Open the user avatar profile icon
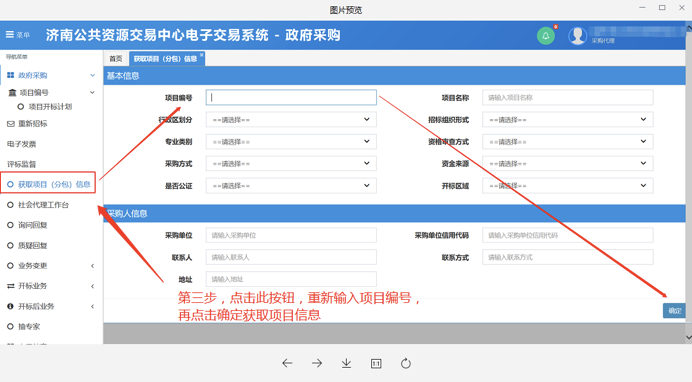Viewport: 692px width, 382px height. tap(577, 36)
